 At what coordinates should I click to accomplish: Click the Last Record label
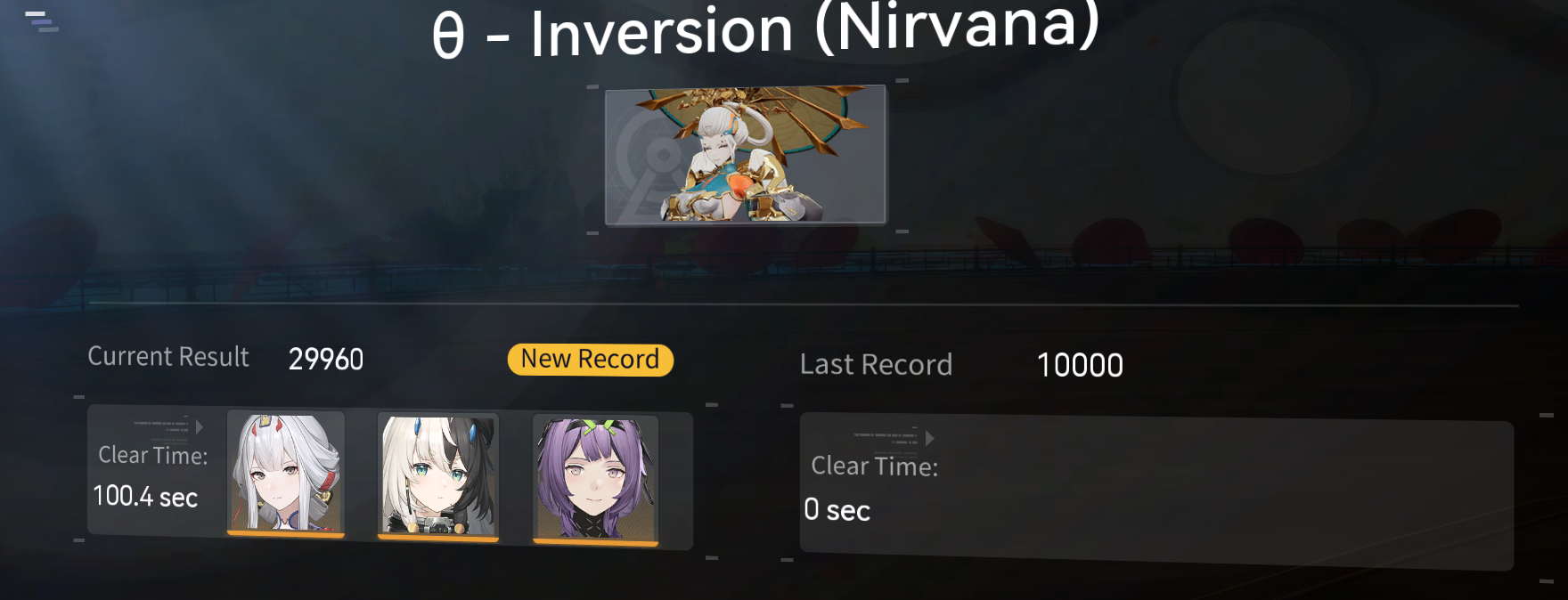point(876,365)
